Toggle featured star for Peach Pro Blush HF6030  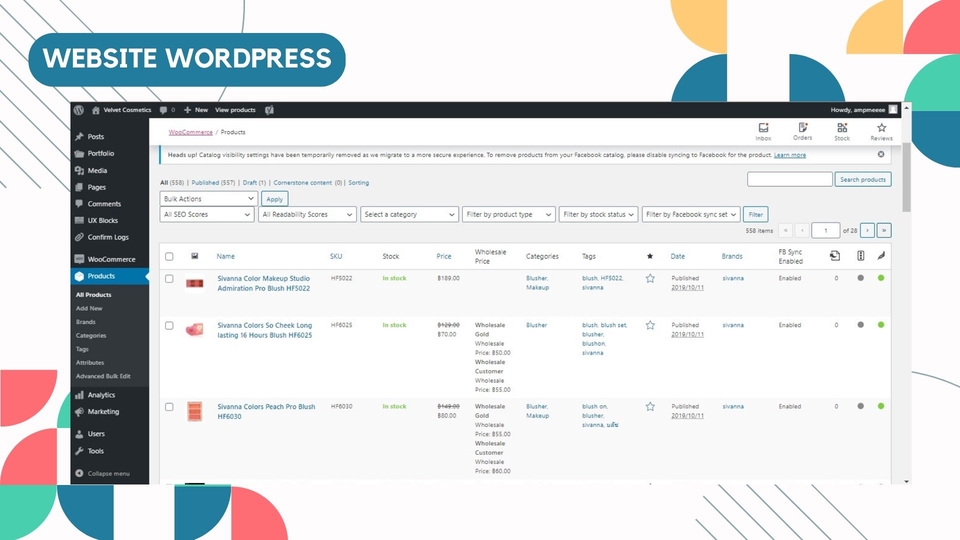[650, 407]
